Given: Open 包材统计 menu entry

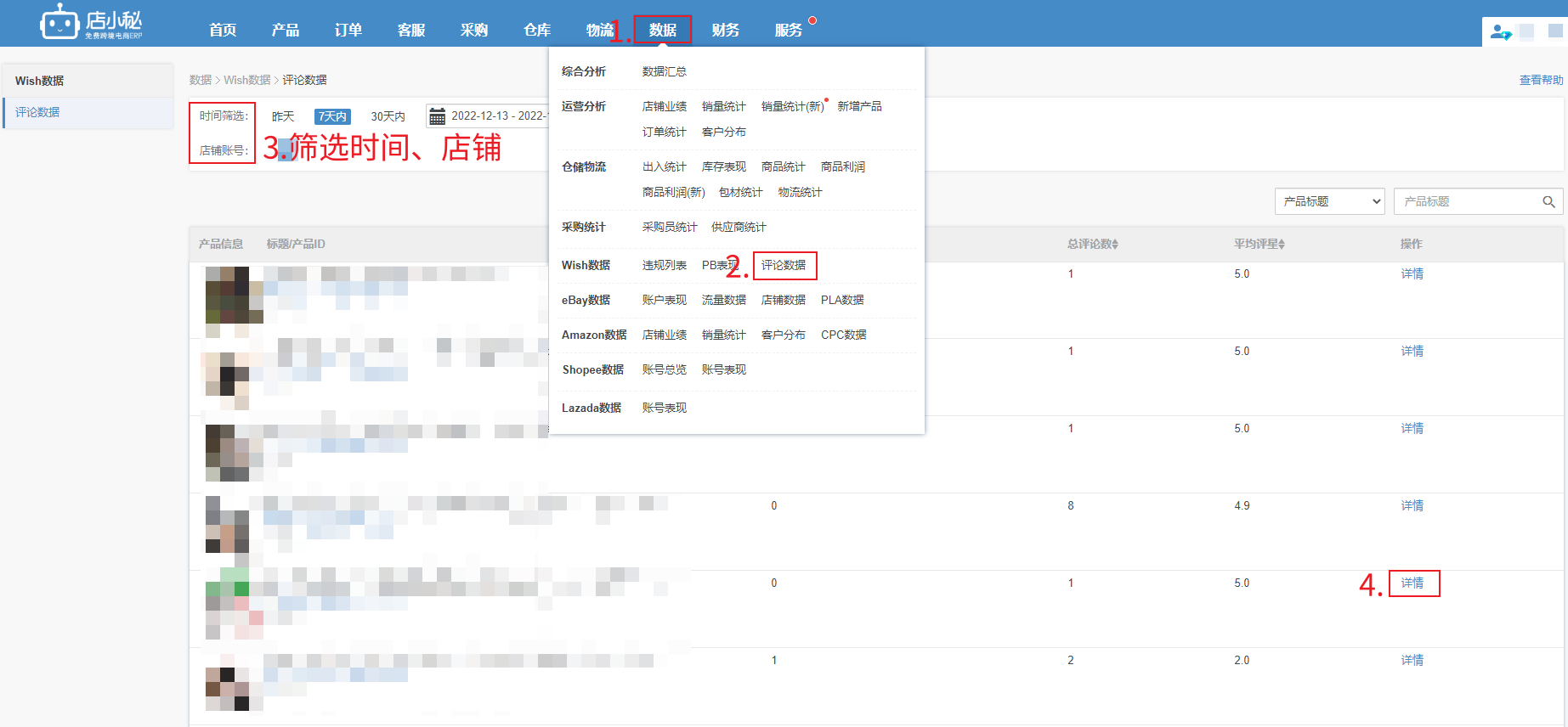Looking at the screenshot, I should pyautogui.click(x=741, y=192).
